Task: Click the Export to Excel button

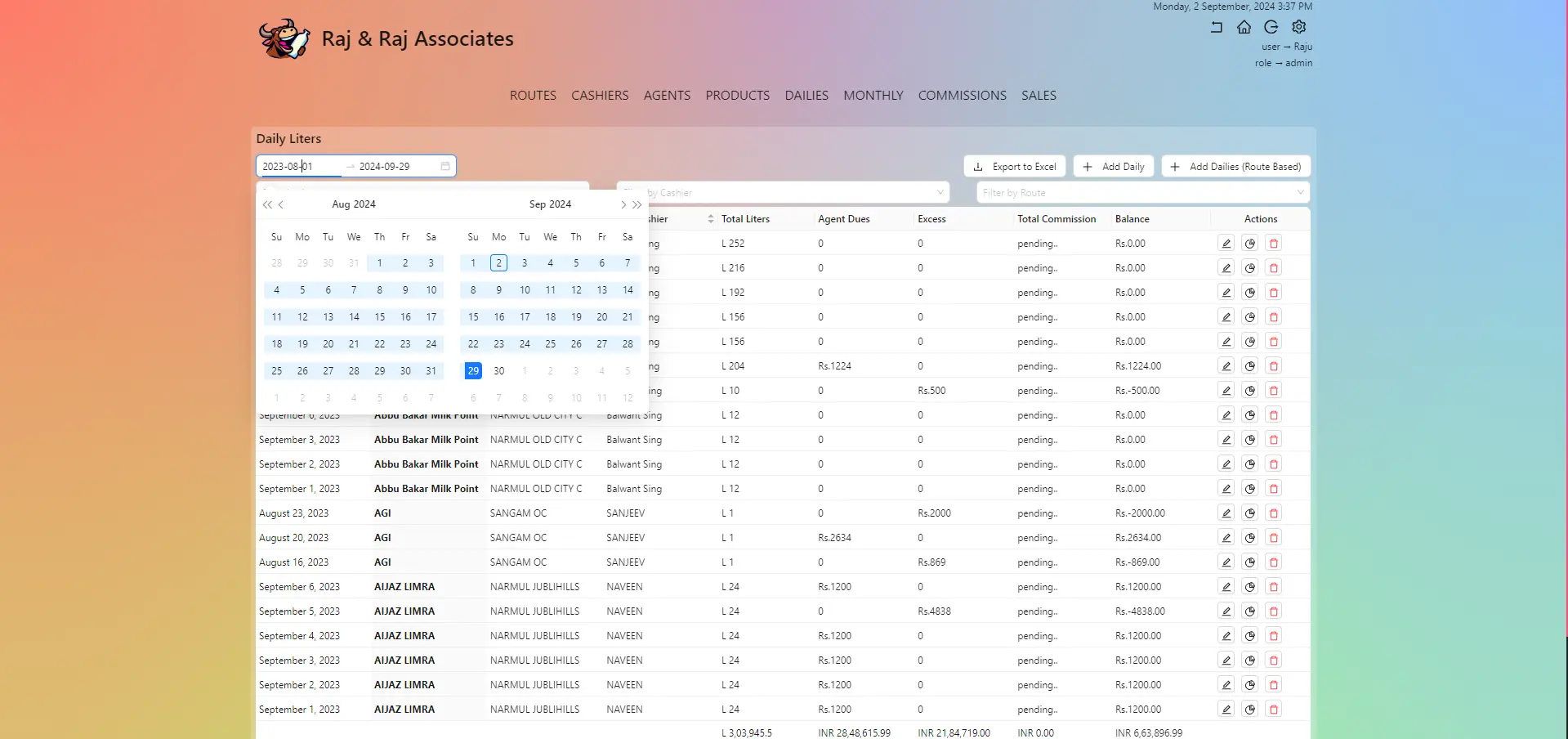Action: (1015, 167)
